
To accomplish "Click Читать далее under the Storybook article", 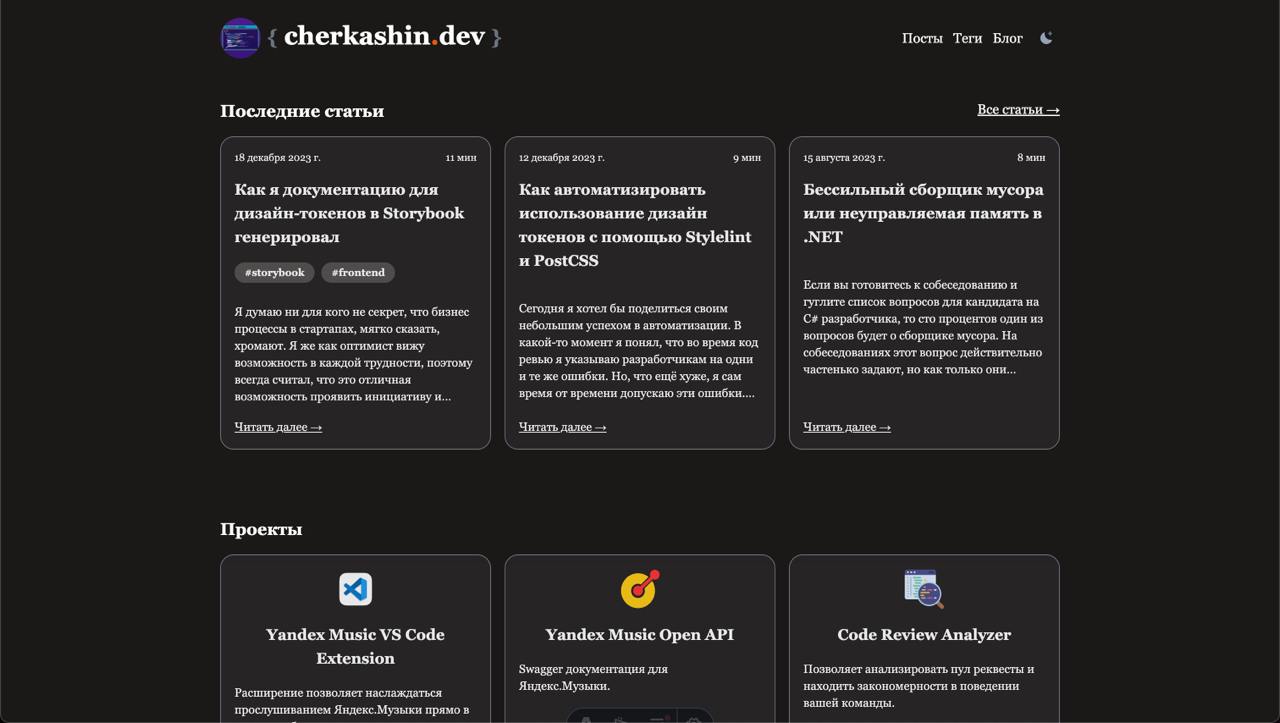I will [x=278, y=427].
